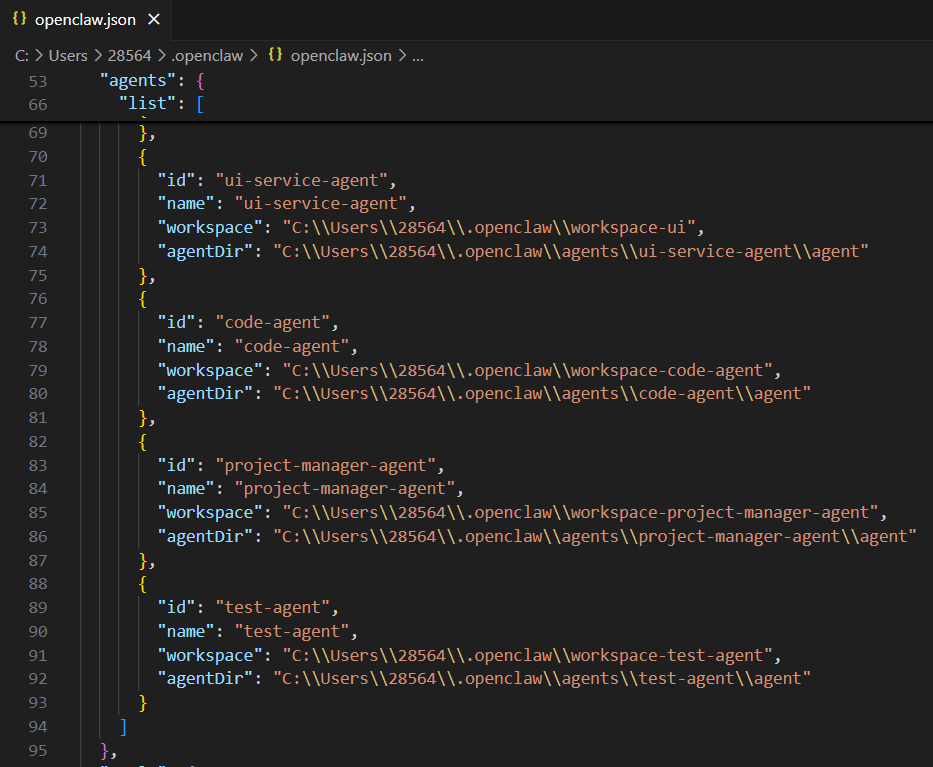Open the C: breadcrumb segment

point(22,56)
